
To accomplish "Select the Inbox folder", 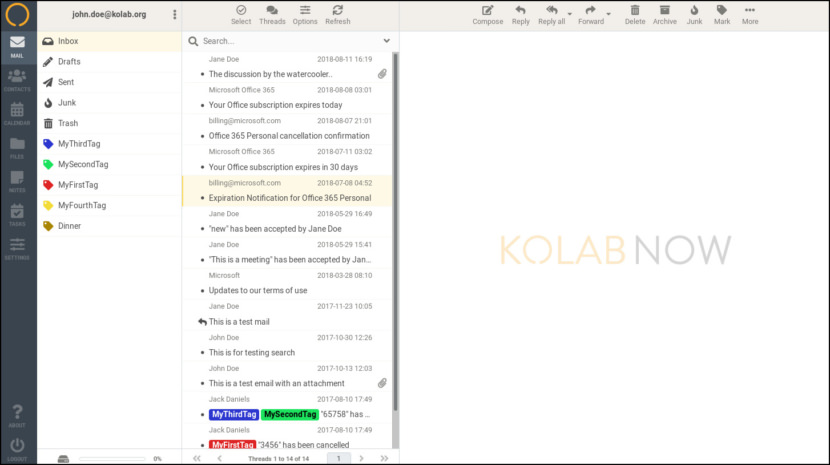I will tap(110, 41).
